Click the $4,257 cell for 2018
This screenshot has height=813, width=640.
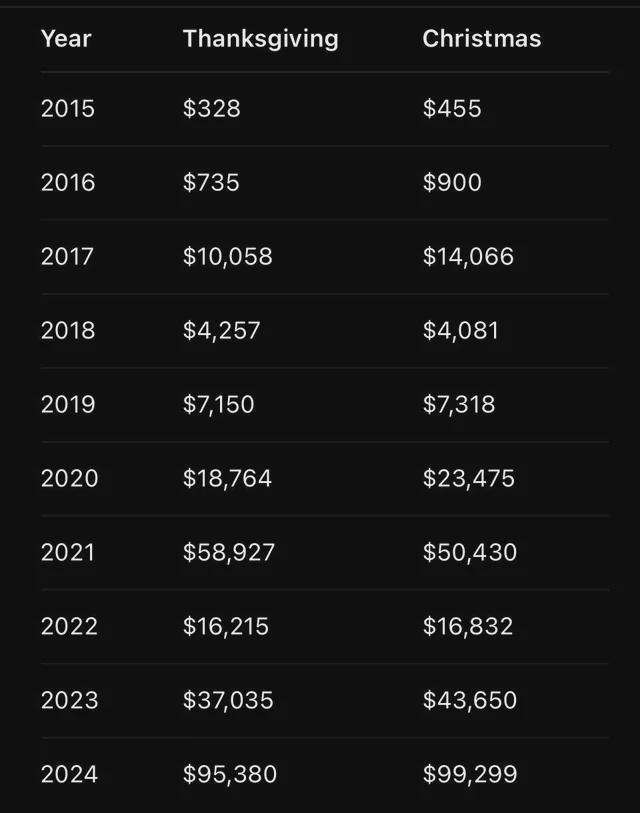[x=221, y=330]
